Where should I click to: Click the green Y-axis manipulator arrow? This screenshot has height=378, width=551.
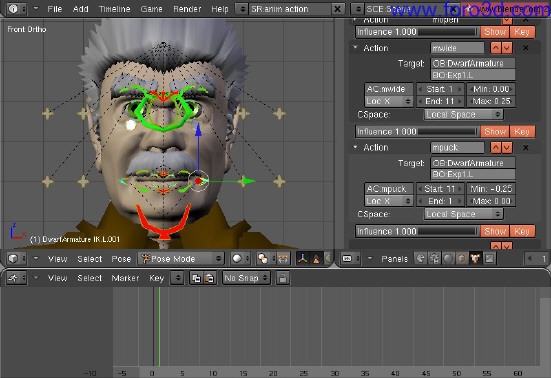pyautogui.click(x=248, y=181)
